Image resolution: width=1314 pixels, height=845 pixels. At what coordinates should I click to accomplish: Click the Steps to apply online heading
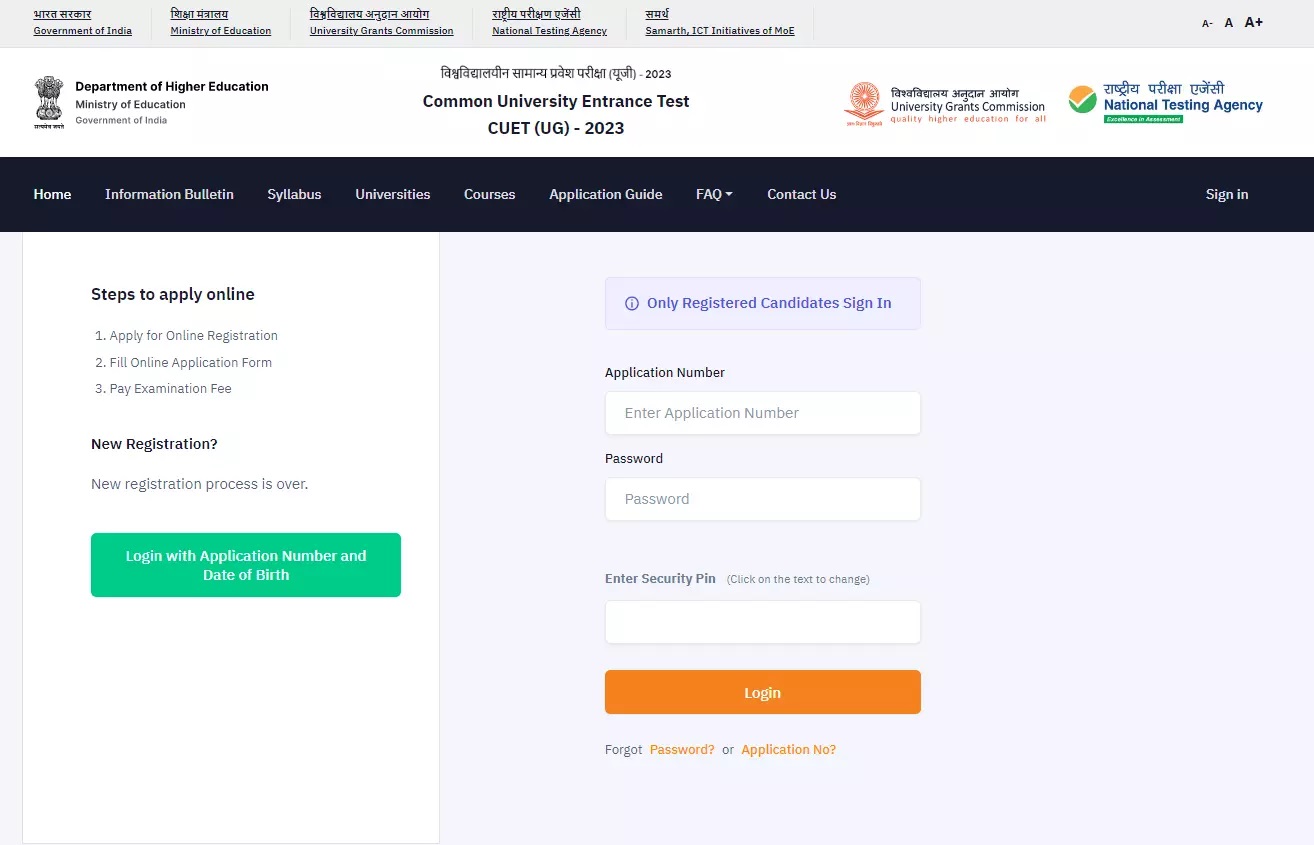[x=173, y=294]
